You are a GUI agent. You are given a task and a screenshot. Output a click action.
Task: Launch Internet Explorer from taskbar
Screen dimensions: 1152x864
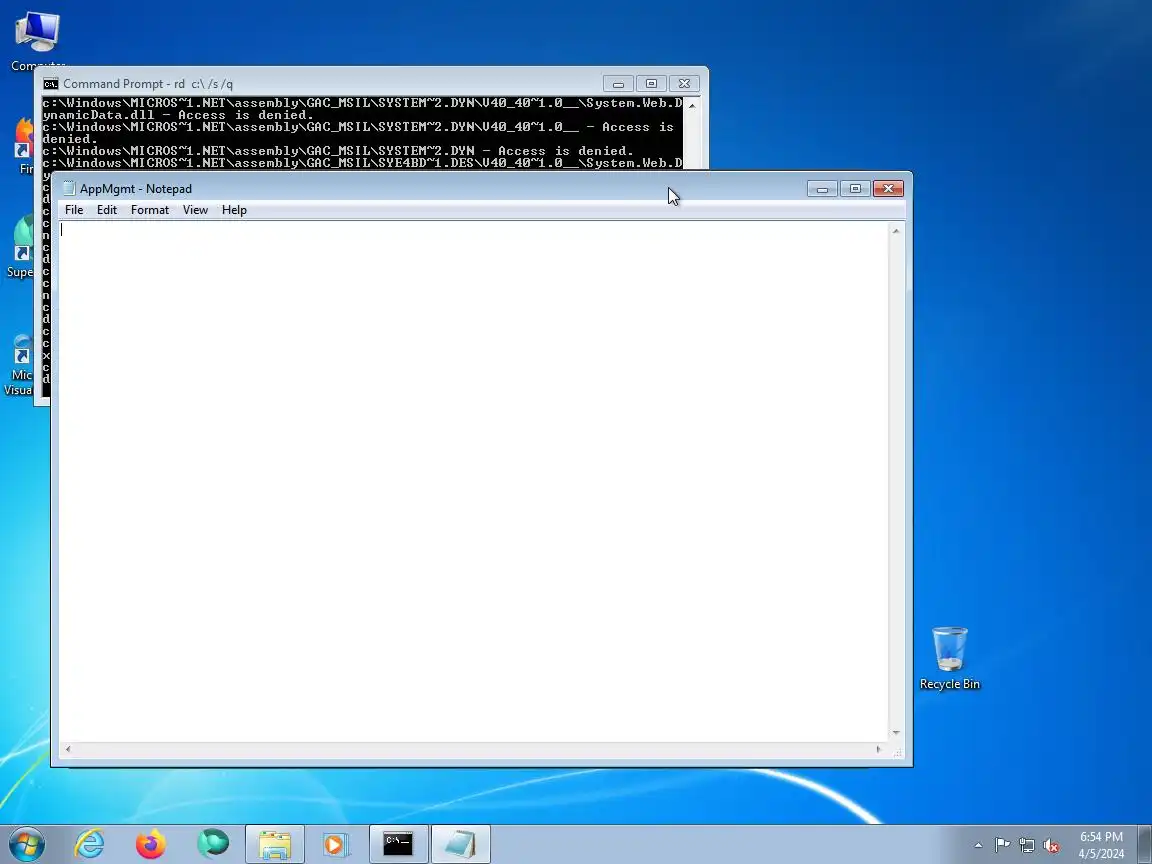pos(90,844)
